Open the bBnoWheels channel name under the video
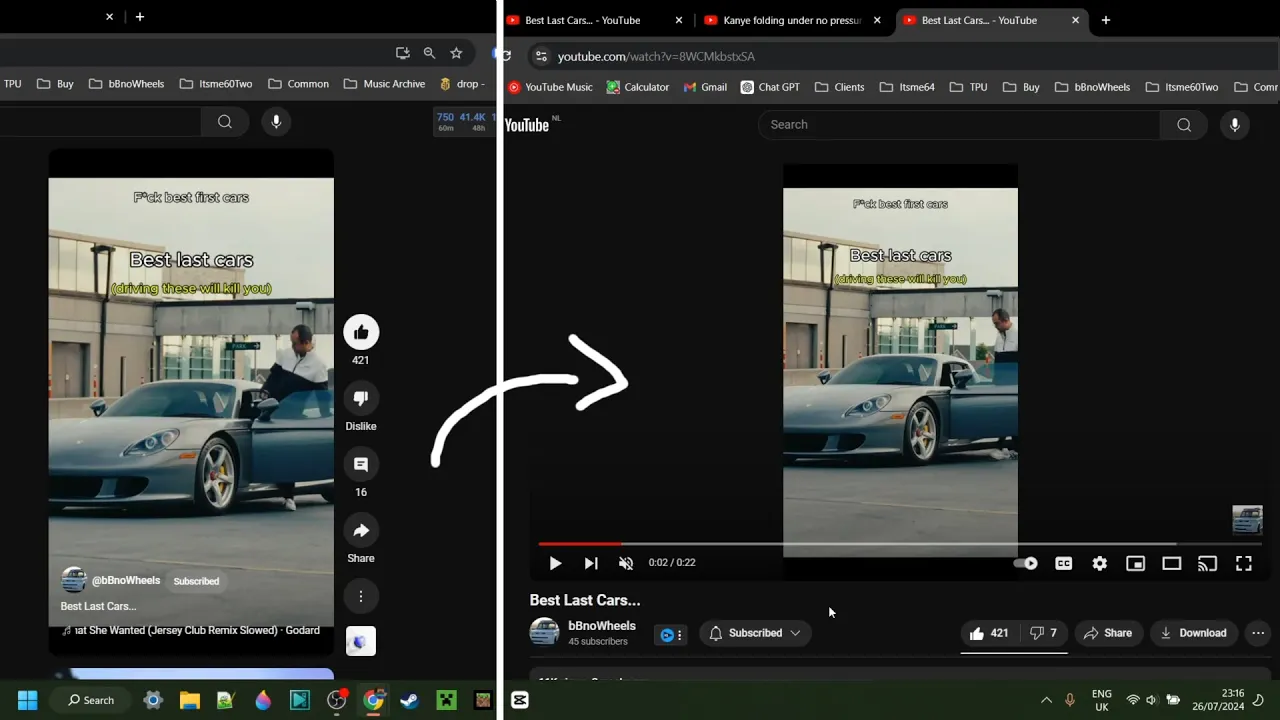1280x720 pixels. pyautogui.click(x=602, y=626)
